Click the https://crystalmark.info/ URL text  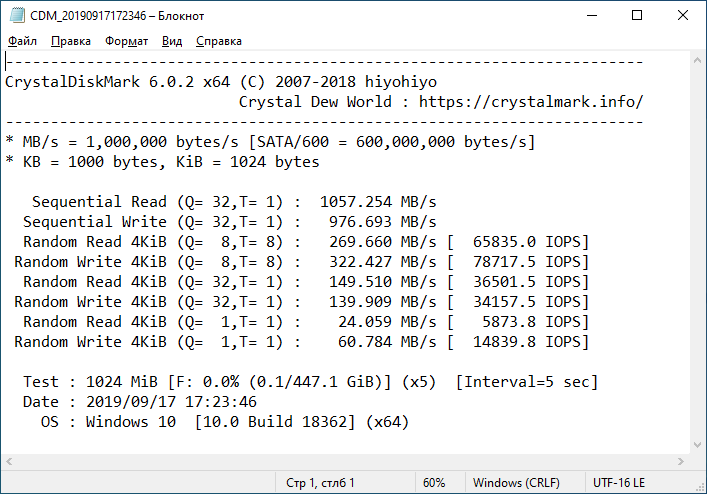point(531,102)
